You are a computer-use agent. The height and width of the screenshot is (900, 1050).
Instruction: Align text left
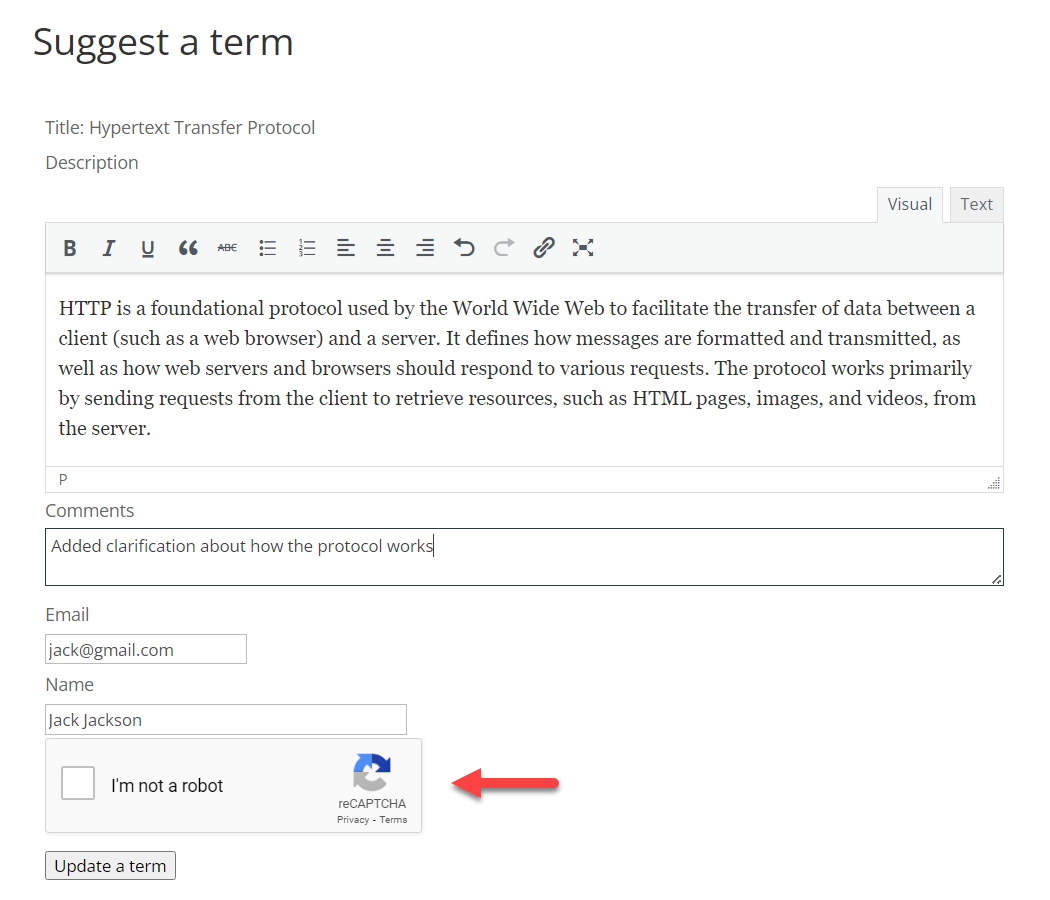(346, 248)
